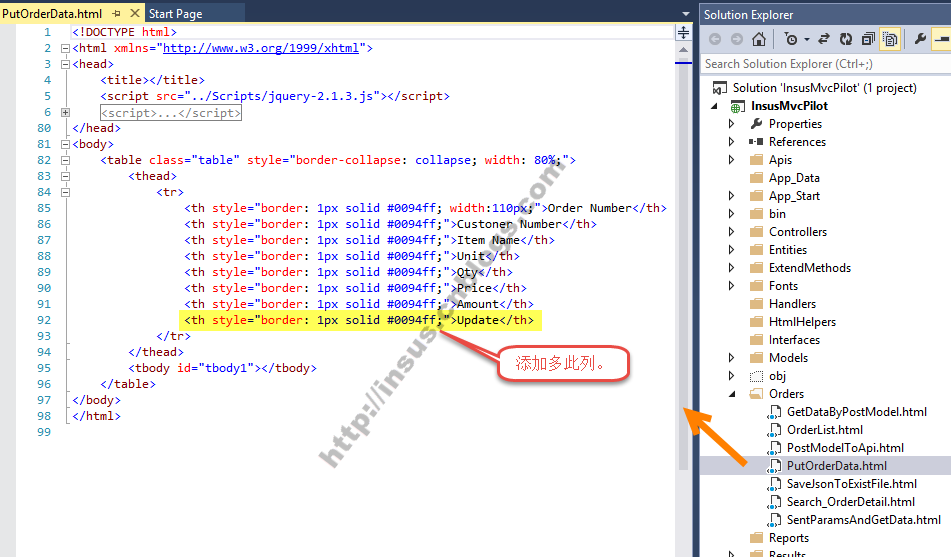Click the Solution Explorer panel title
This screenshot has width=951, height=557.
(748, 15)
